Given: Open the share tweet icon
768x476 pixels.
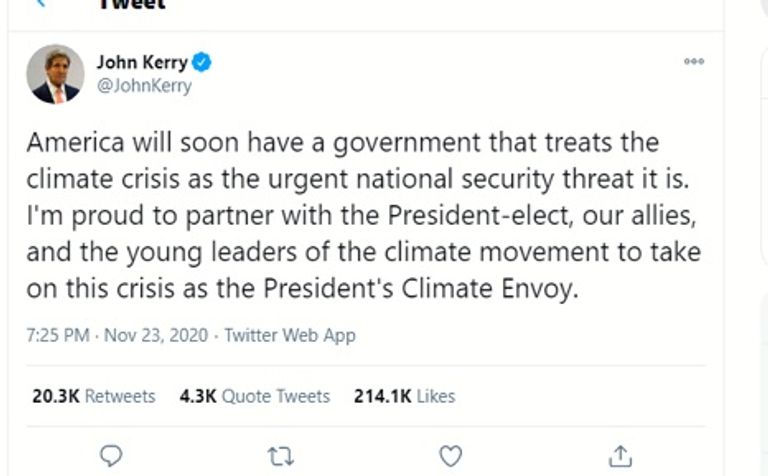Looking at the screenshot, I should point(620,456).
